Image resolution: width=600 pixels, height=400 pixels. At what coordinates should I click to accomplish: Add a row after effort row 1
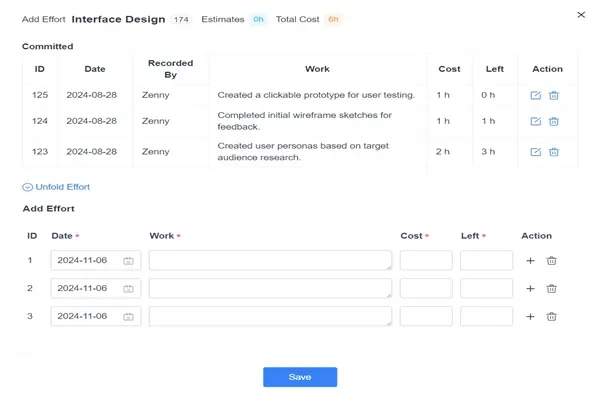click(530, 261)
